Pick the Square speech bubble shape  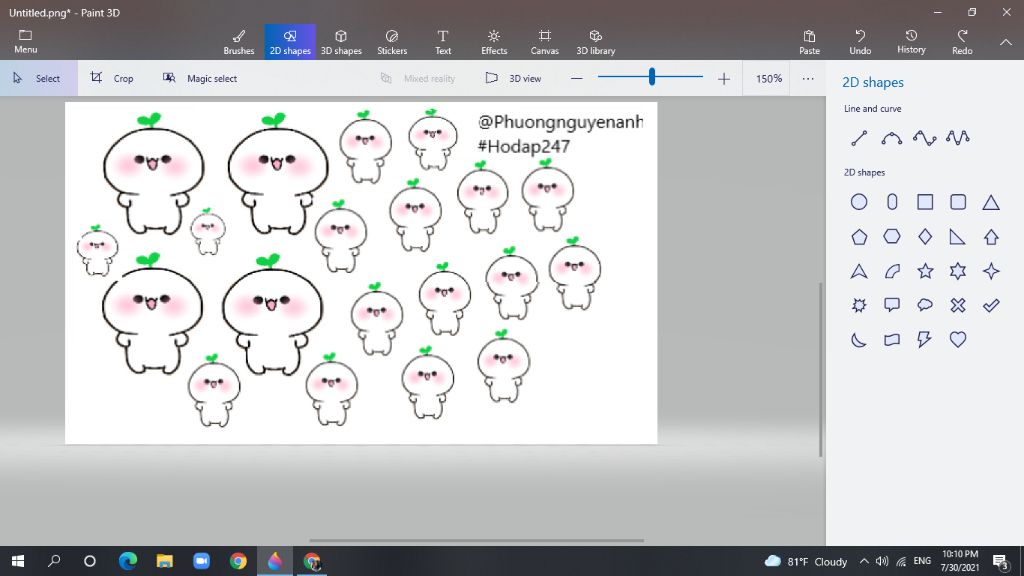click(x=892, y=305)
